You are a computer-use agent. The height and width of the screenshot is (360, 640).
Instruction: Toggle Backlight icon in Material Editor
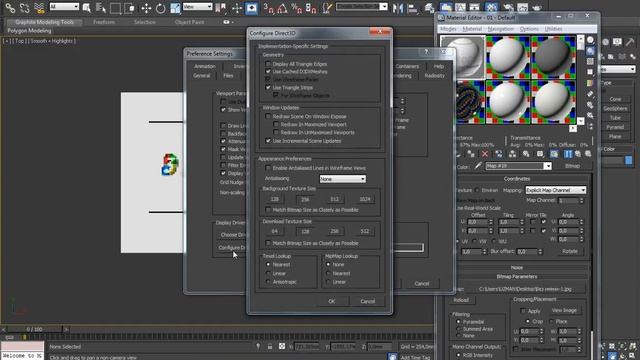click(x=591, y=51)
